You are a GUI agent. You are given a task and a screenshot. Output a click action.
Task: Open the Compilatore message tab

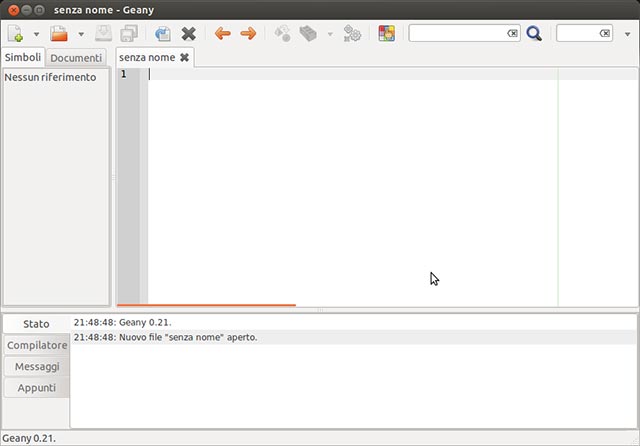[x=36, y=345]
